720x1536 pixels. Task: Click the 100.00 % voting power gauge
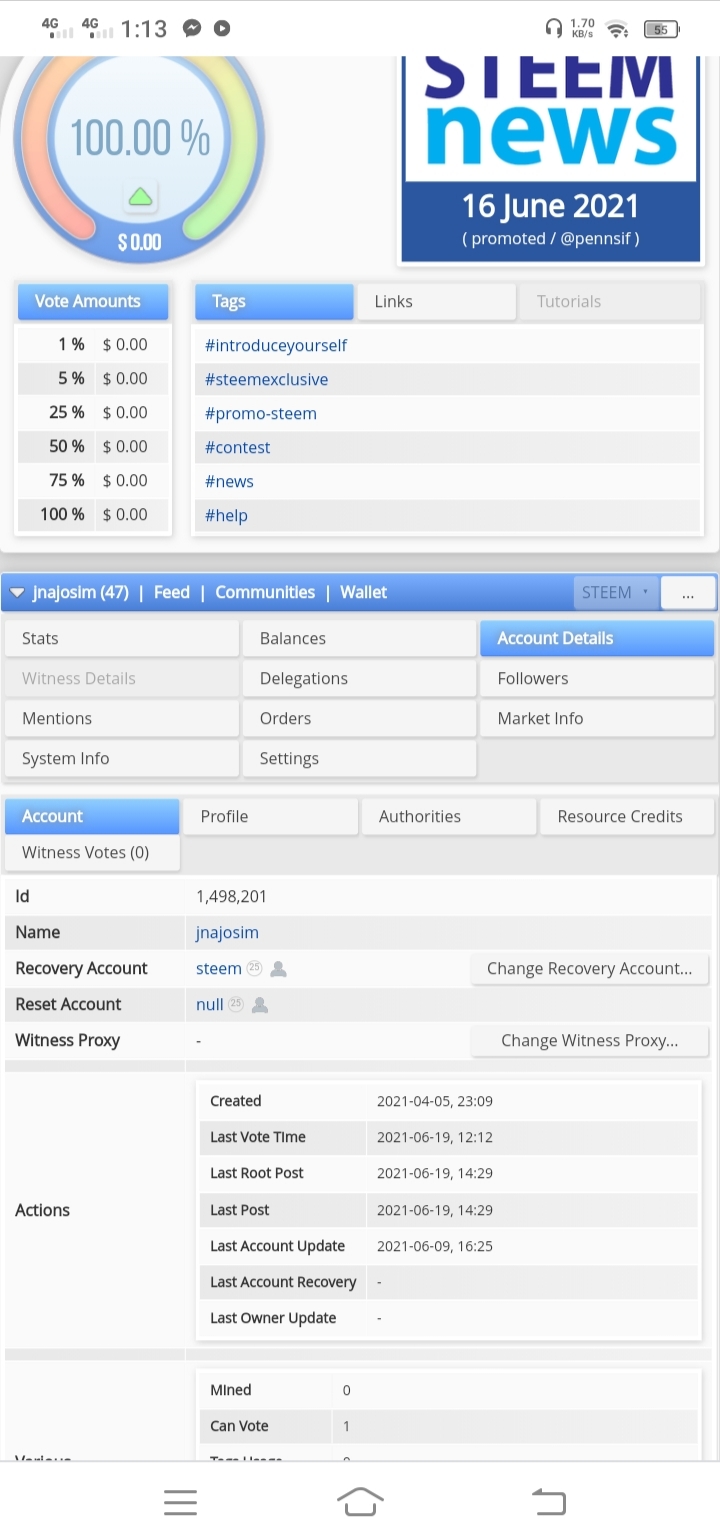140,140
